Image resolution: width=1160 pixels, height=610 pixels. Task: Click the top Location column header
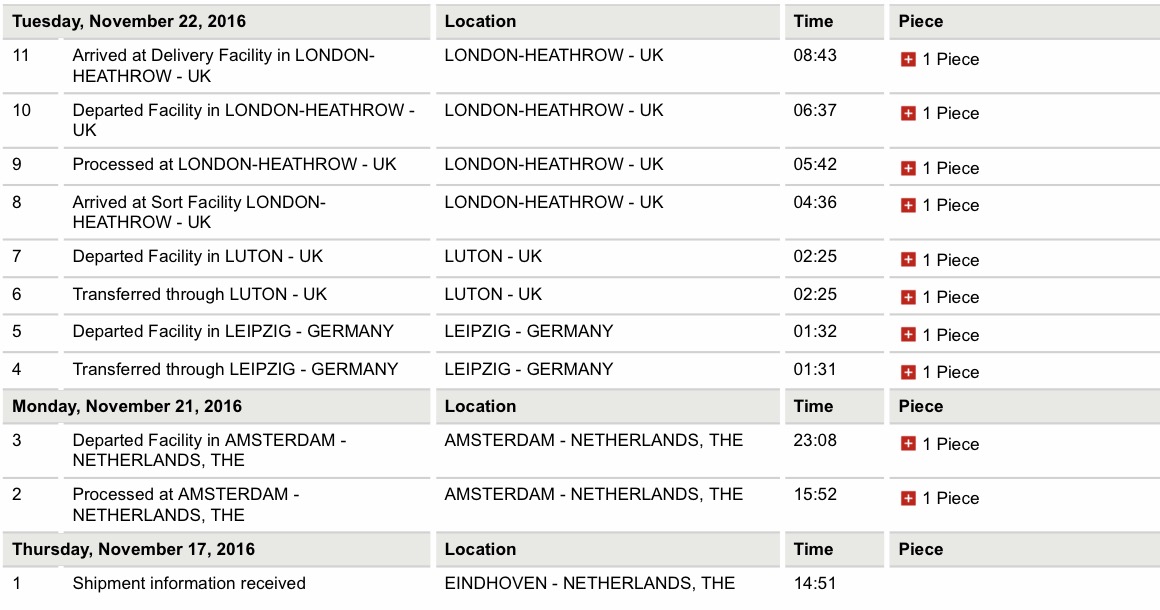(480, 21)
